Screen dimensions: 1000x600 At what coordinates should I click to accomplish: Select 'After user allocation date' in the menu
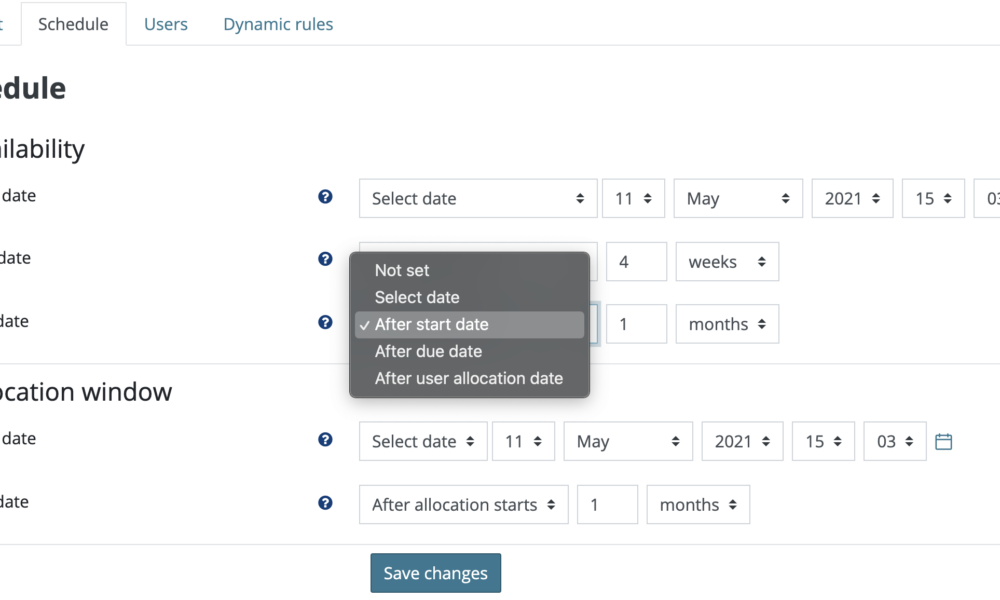click(468, 378)
